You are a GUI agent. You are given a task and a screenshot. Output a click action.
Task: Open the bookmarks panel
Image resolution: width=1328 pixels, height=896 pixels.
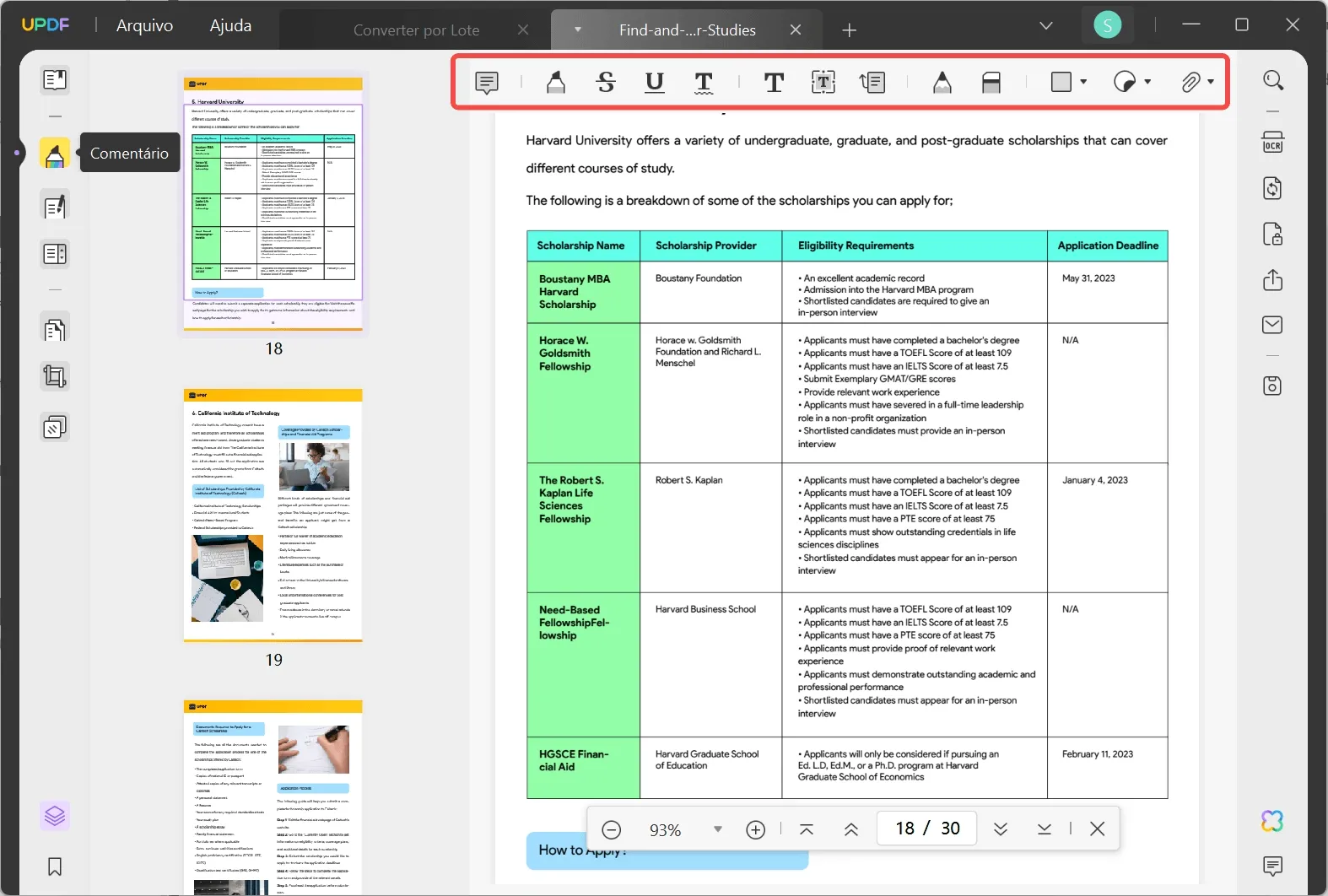[x=55, y=866]
